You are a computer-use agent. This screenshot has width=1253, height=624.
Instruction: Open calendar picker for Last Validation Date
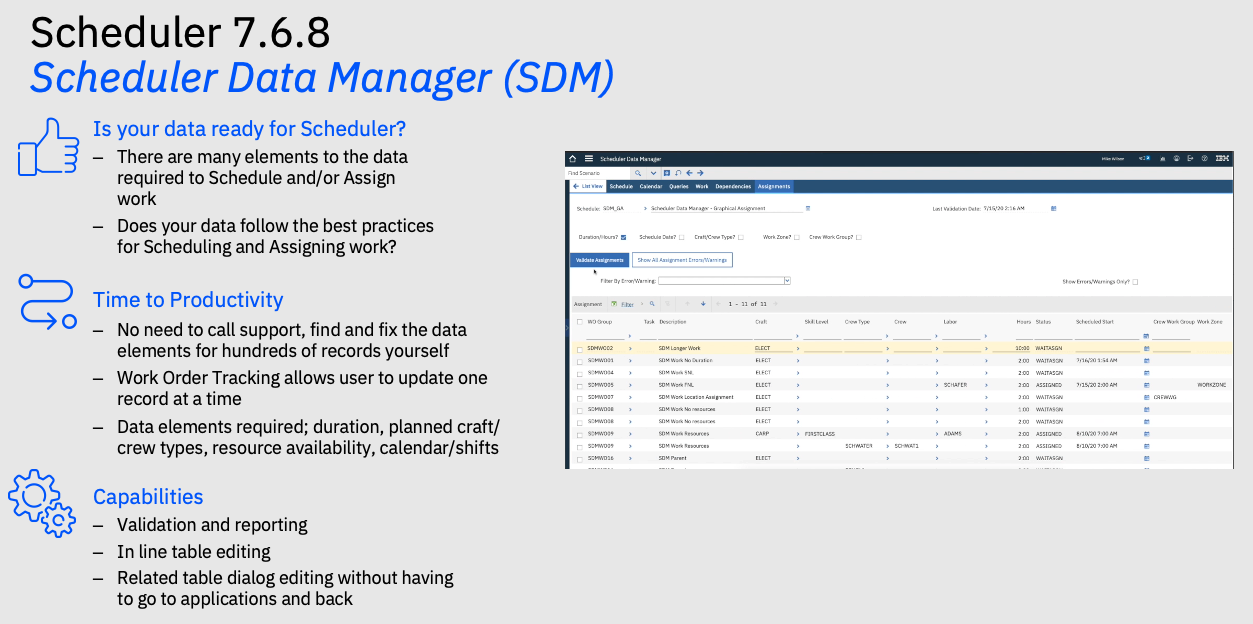coord(1053,208)
